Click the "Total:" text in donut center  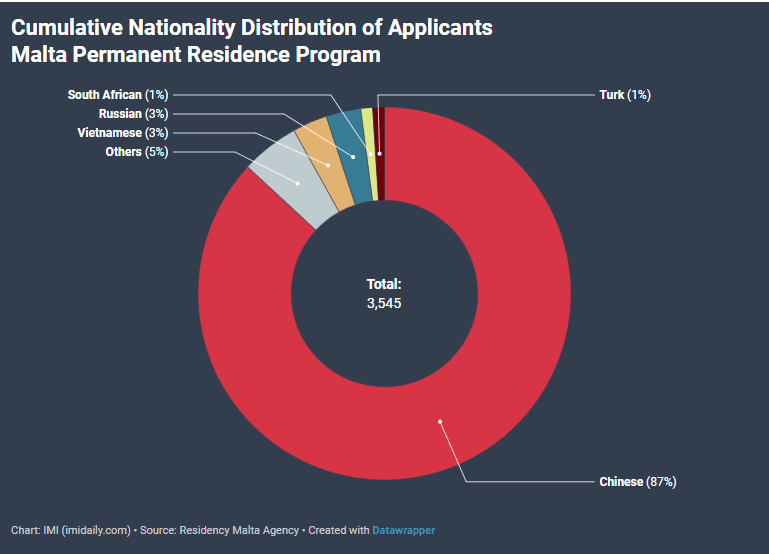coord(384,284)
